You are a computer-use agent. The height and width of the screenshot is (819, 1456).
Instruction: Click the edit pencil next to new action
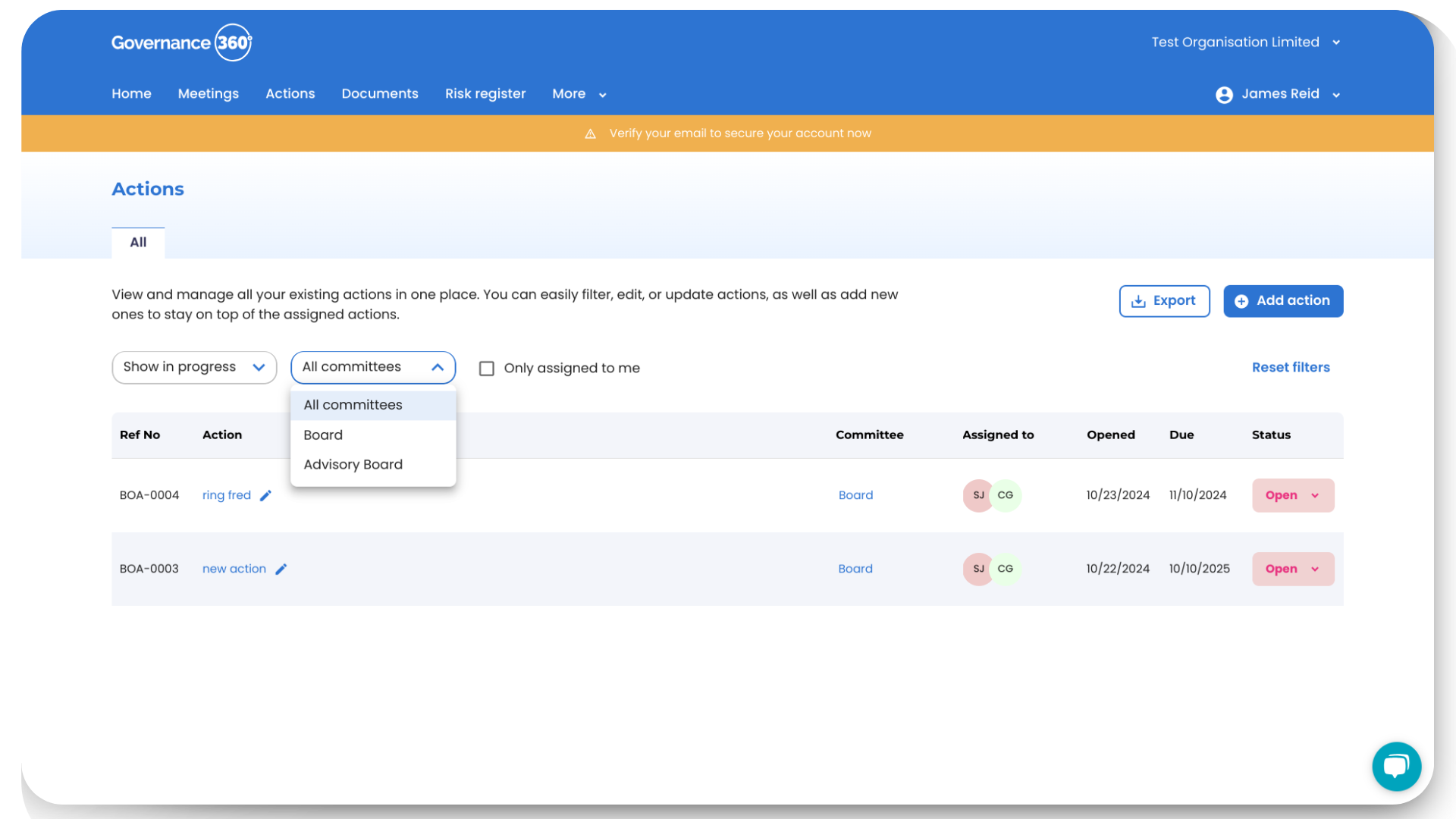(281, 569)
